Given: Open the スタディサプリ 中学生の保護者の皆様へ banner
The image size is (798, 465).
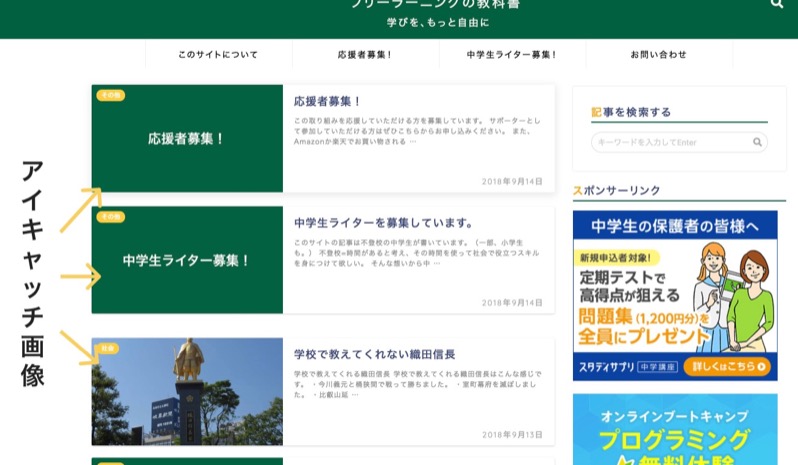Looking at the screenshot, I should coord(675,296).
